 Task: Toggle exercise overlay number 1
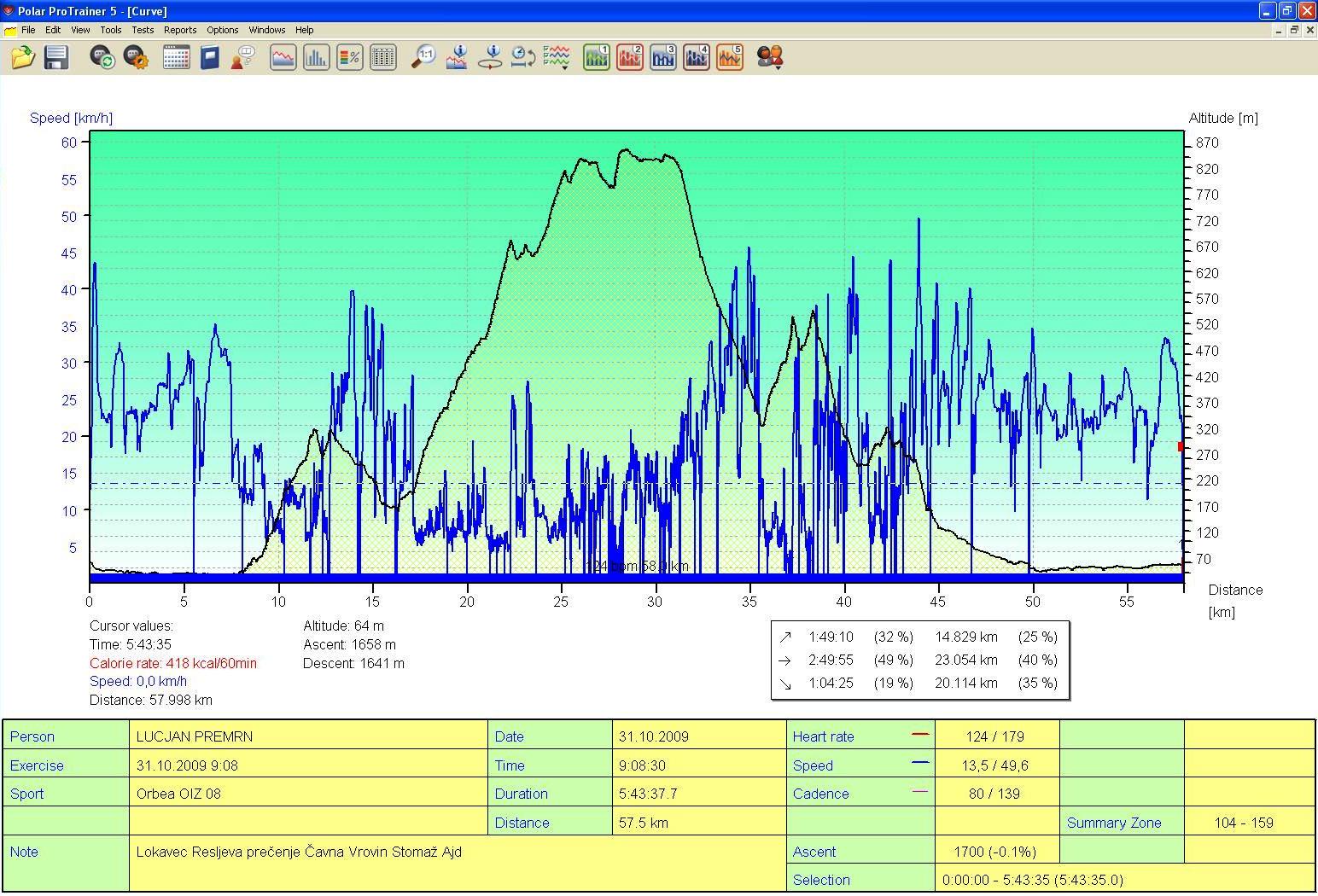tap(597, 57)
